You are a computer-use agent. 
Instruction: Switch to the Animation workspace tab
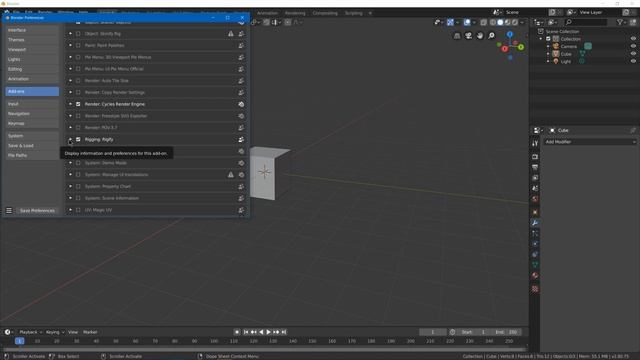(267, 13)
